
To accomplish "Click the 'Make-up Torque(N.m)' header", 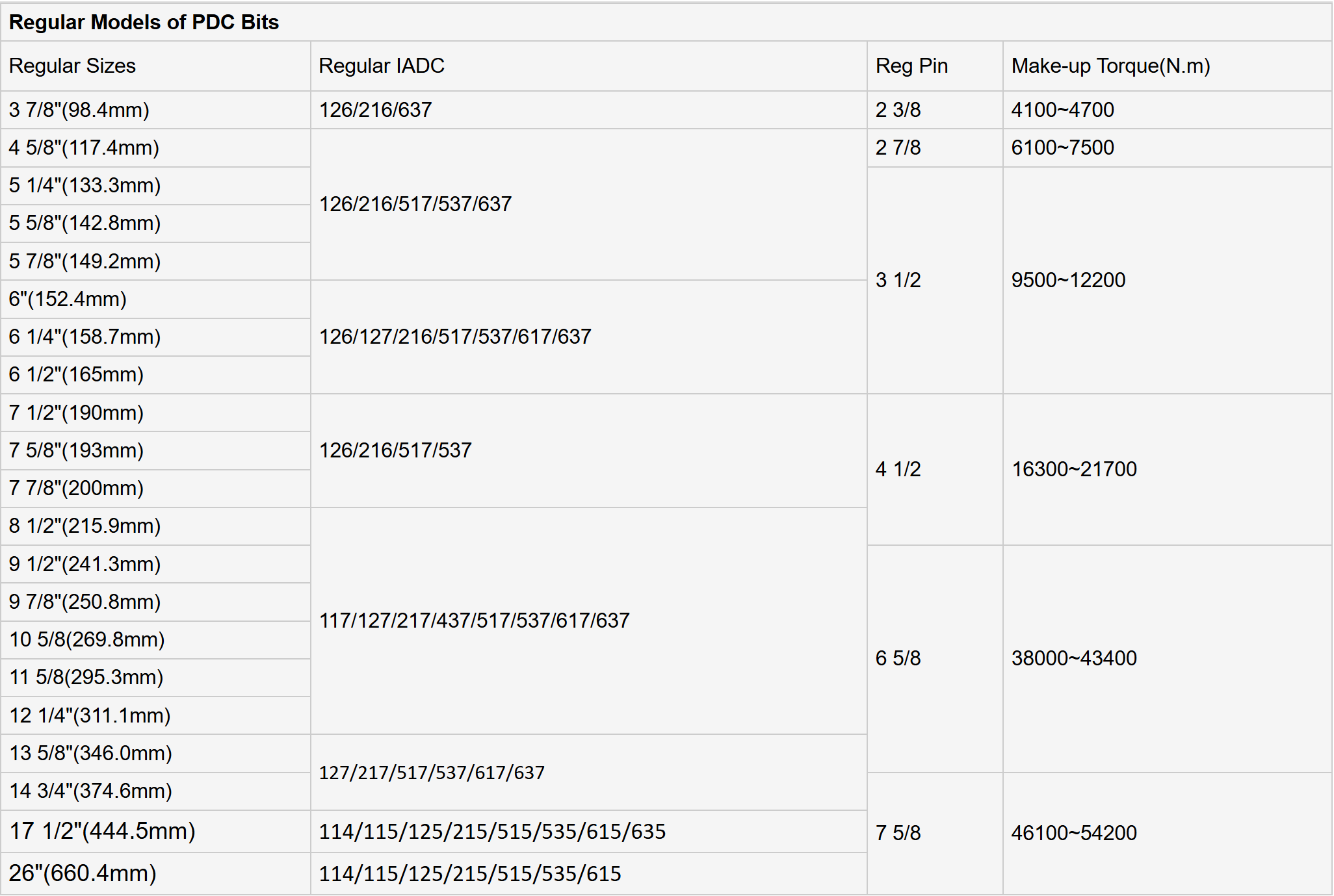I will pos(1110,66).
